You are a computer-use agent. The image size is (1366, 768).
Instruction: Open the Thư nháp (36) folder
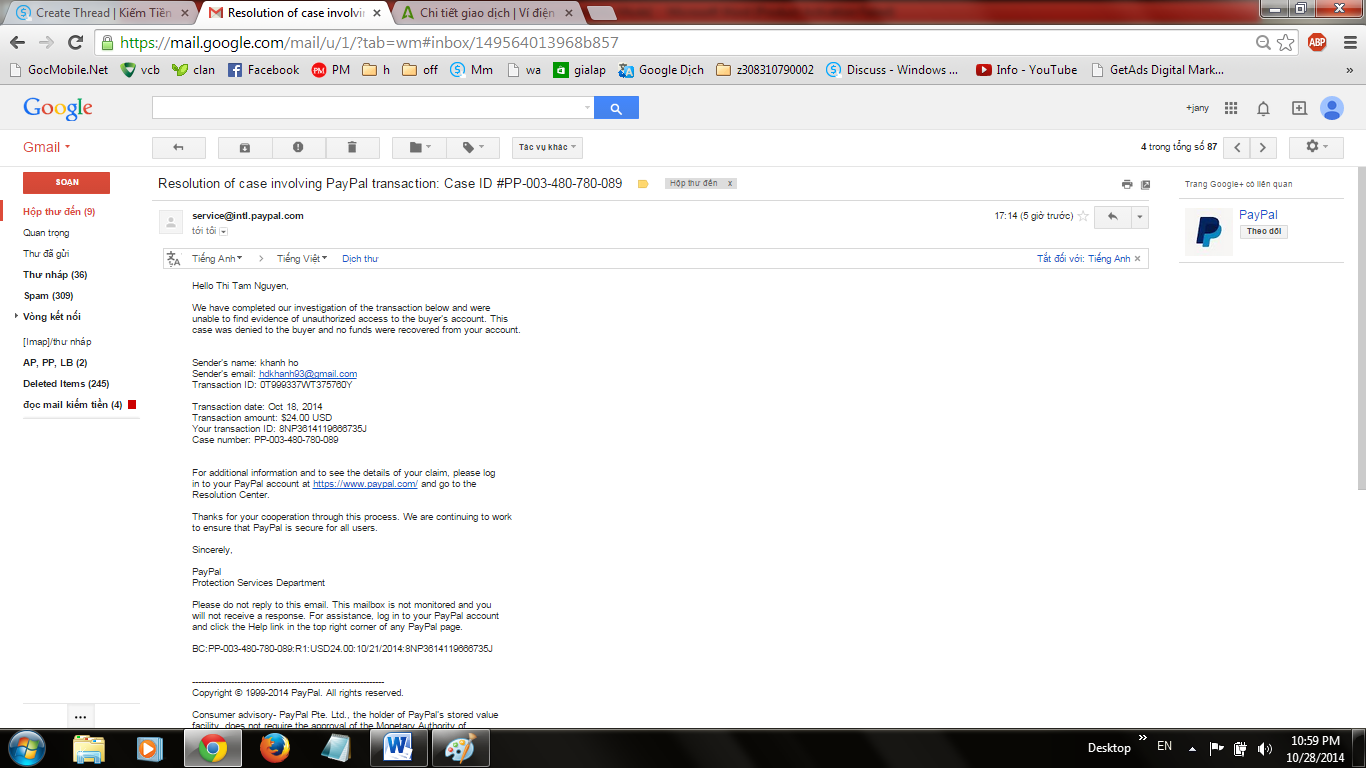(55, 275)
